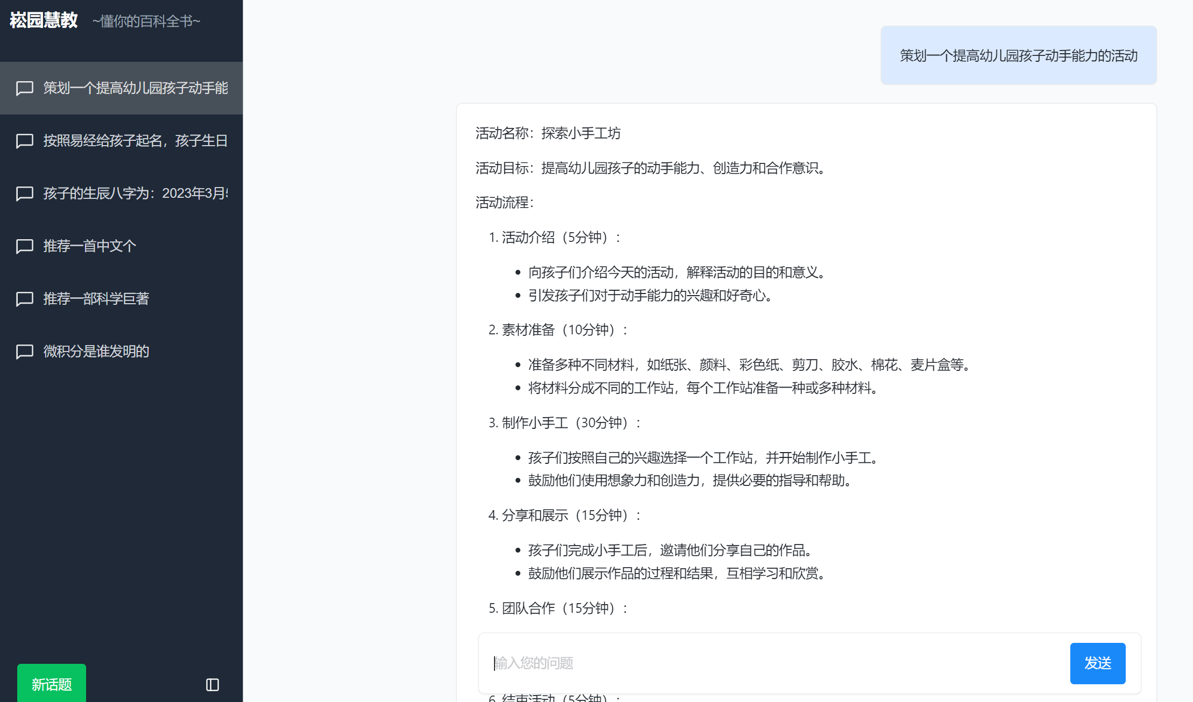Image resolution: width=1193 pixels, height=702 pixels.
Task: Click the chat icon of the 策划幼儿园 conversation
Action: pos(25,88)
